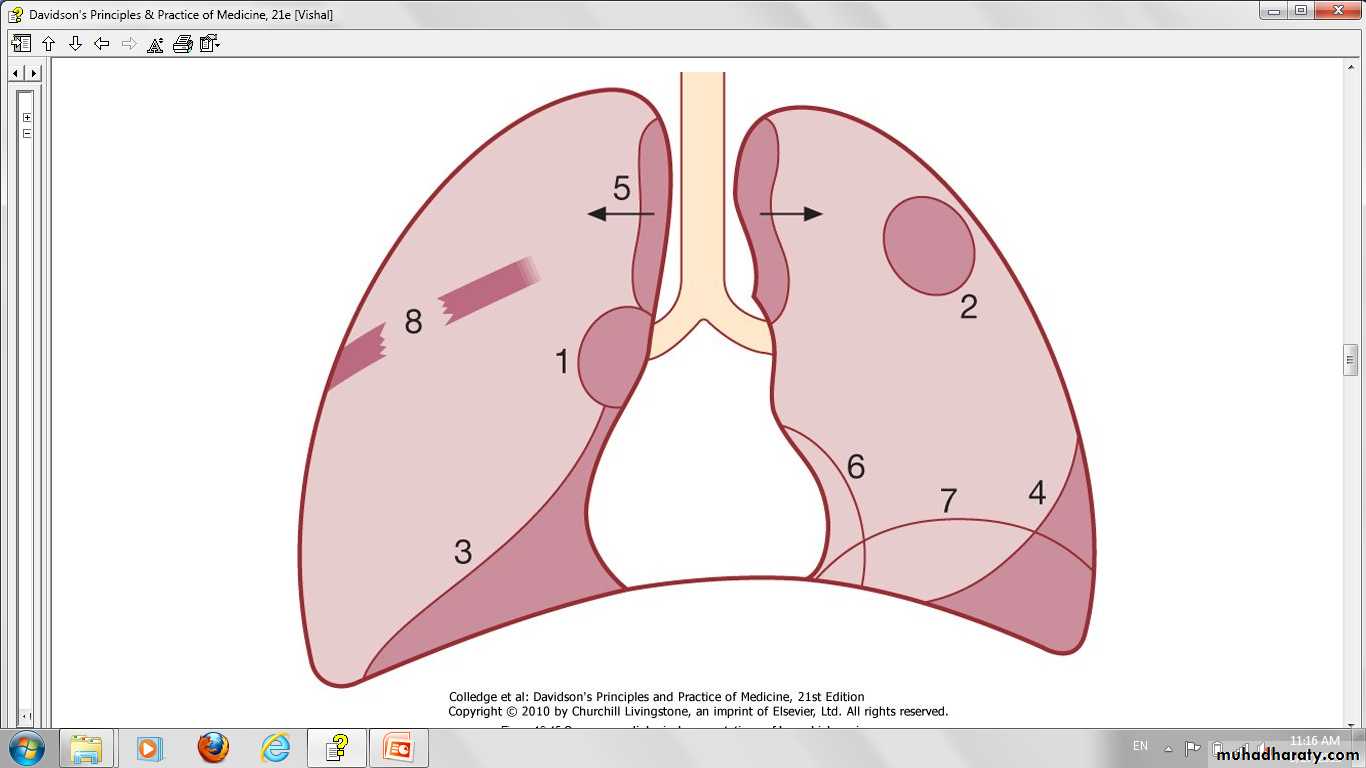Navigate back using the left arrow
Screen dimensions: 1366x768
pyautogui.click(x=101, y=44)
